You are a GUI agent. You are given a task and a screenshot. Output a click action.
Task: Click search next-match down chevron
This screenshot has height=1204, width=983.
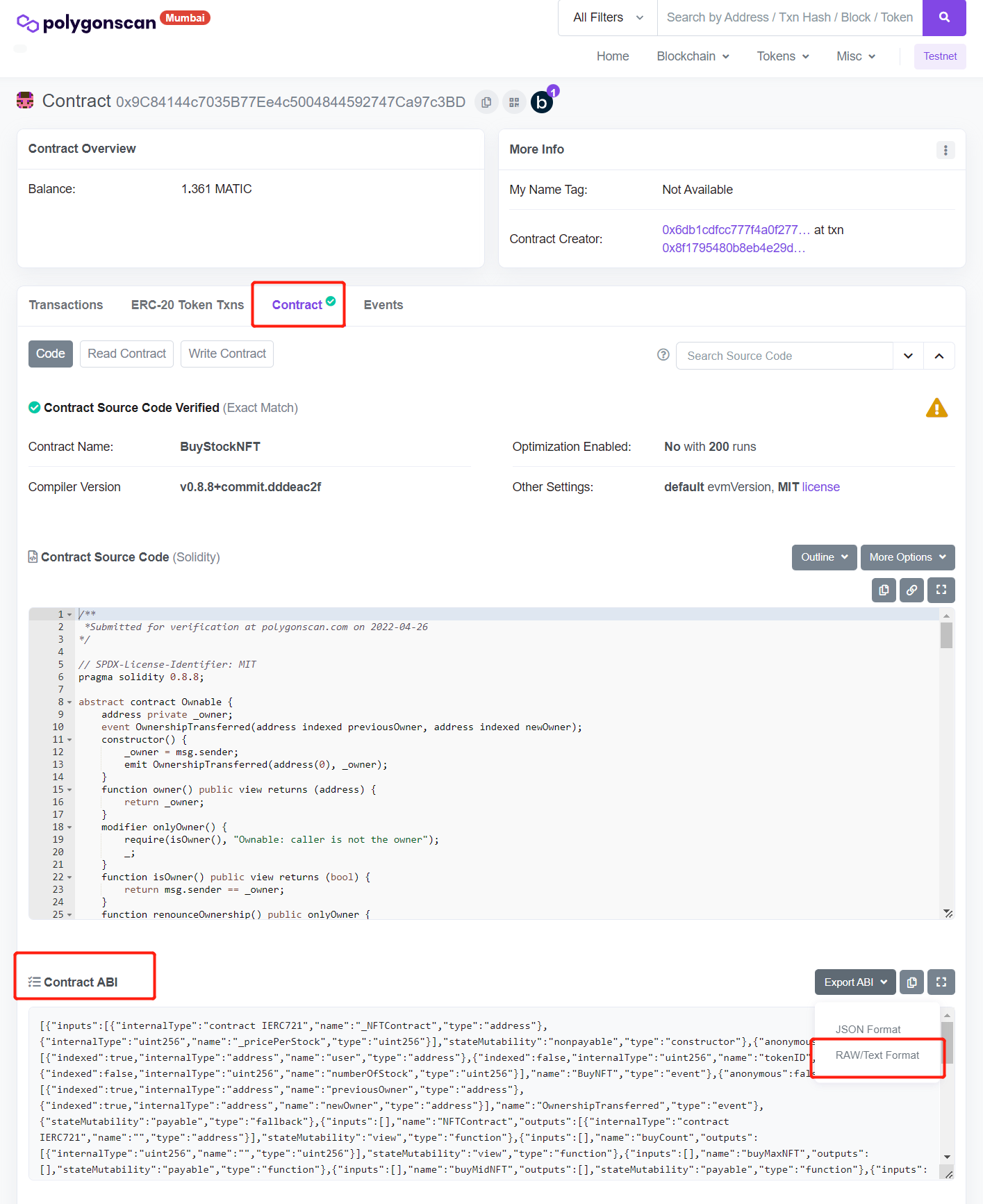[908, 356]
